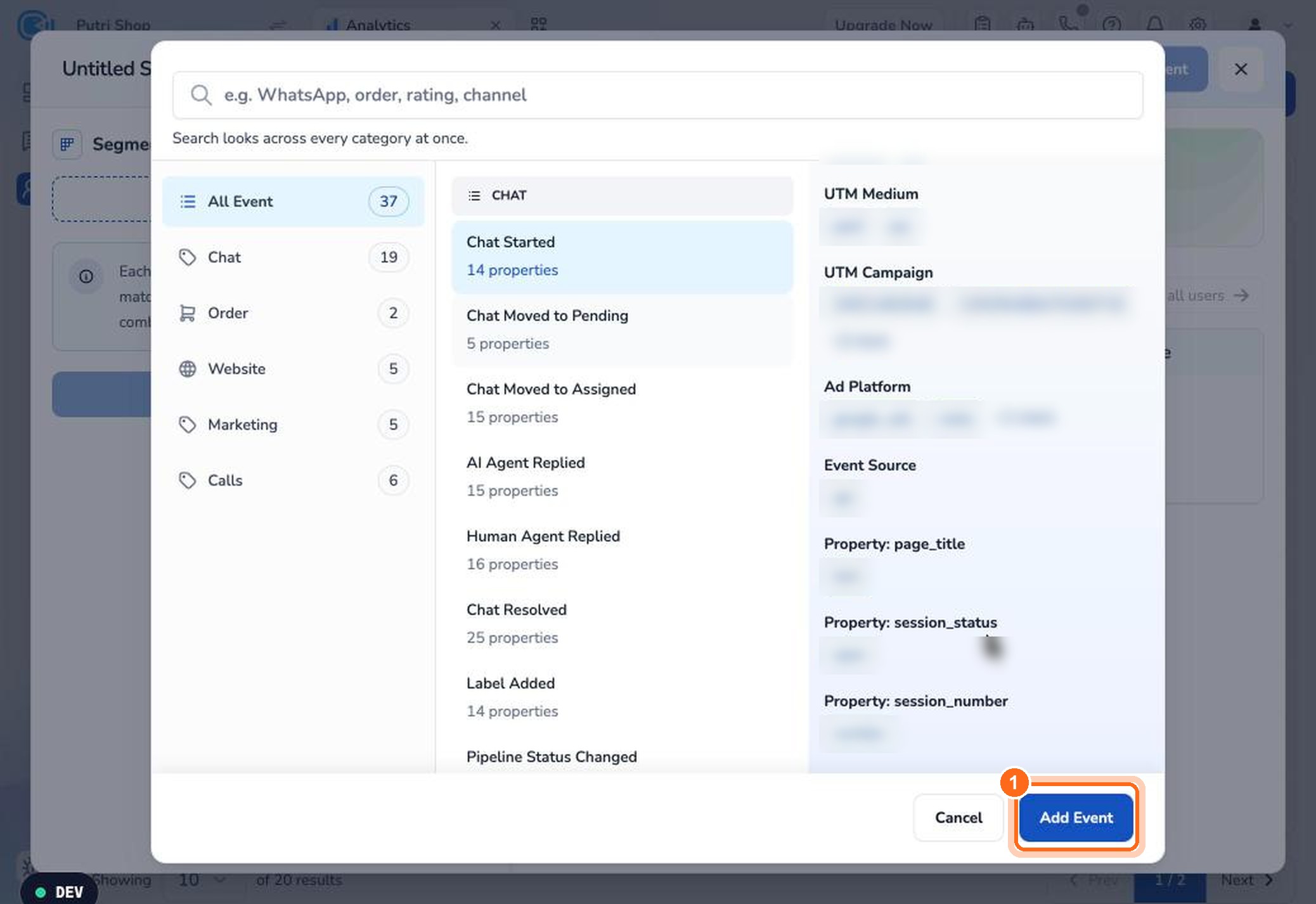Screen dimensions: 1316x904
Task: Click the phone call icon in top bar
Action: pos(1068,25)
